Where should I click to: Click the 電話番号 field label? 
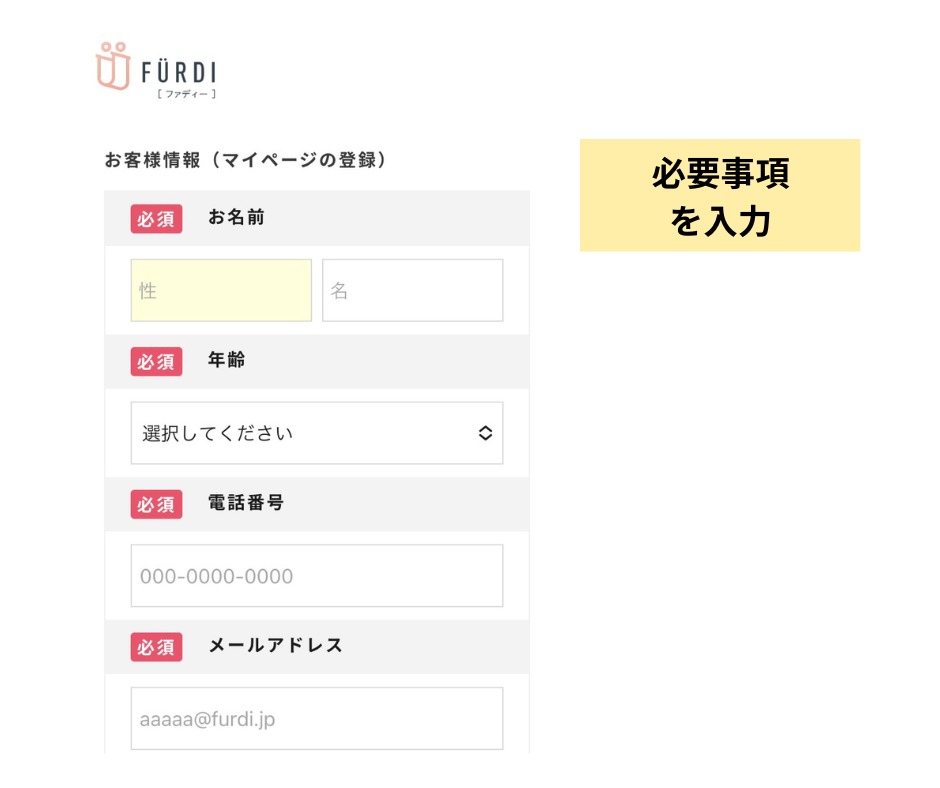pos(246,503)
